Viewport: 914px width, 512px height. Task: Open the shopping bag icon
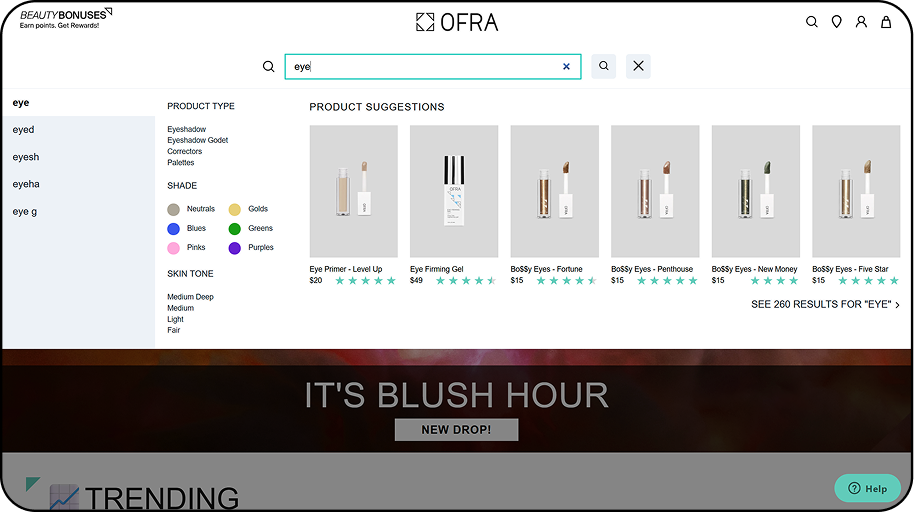coord(886,22)
